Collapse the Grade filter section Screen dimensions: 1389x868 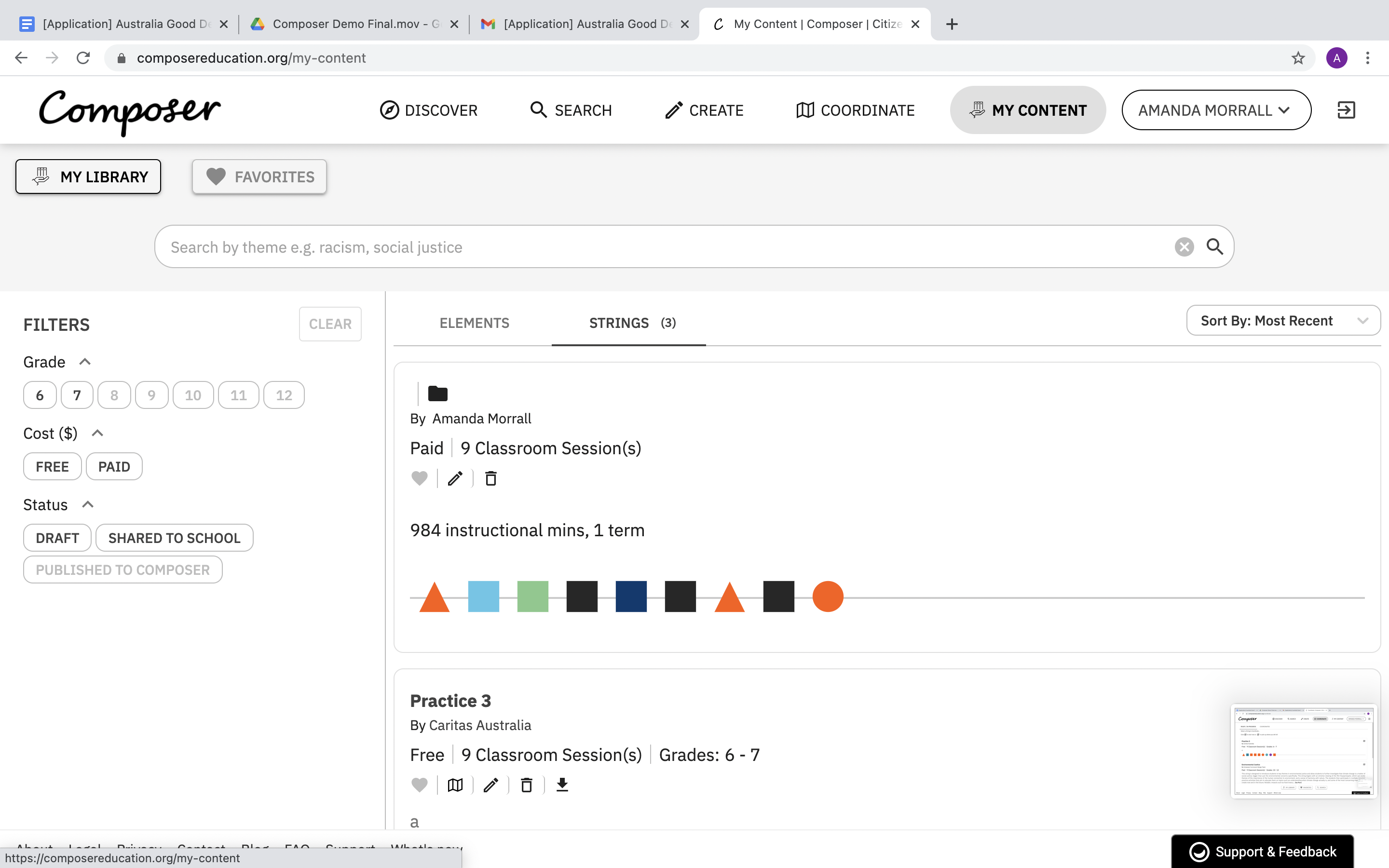(85, 362)
